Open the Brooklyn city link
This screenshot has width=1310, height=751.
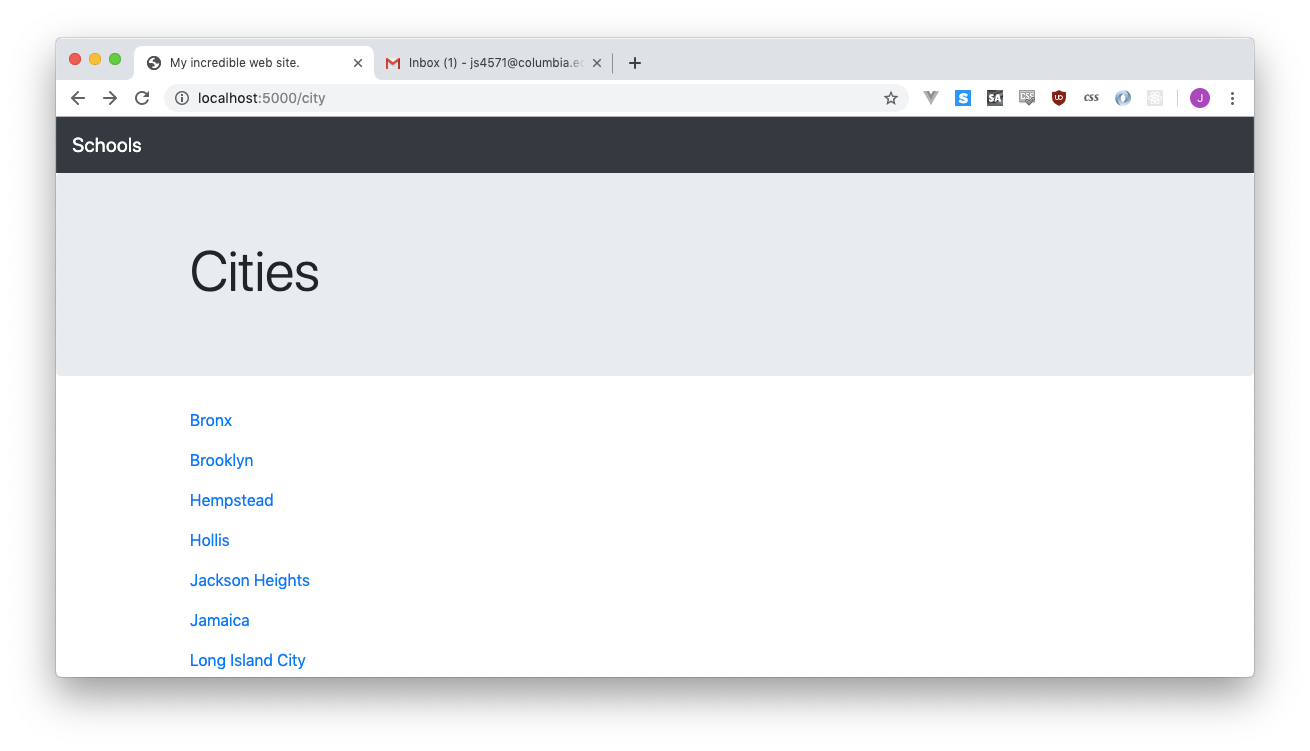(221, 460)
